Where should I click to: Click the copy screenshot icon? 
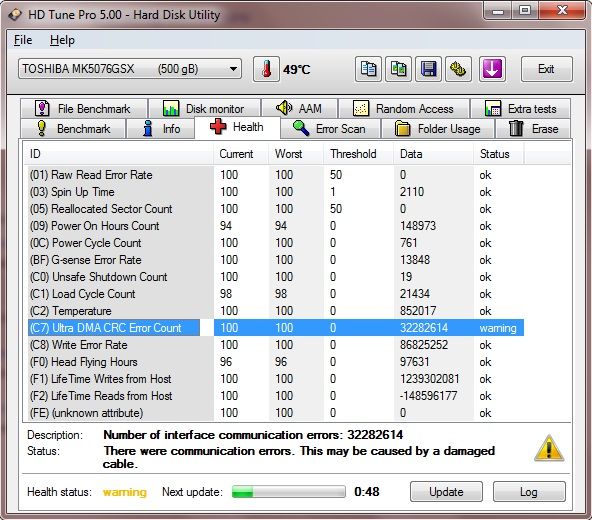(398, 69)
